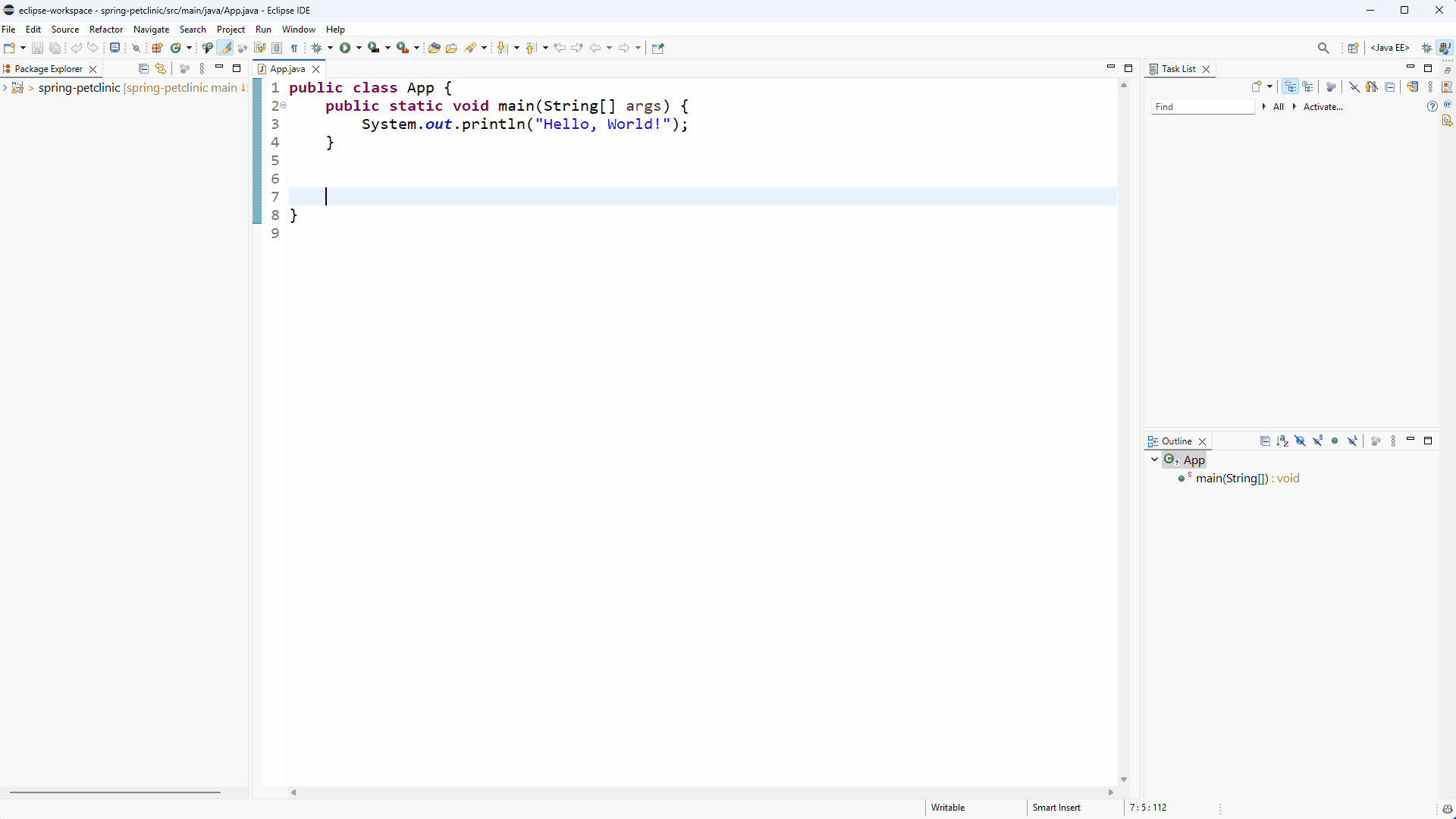This screenshot has width=1456, height=819.
Task: Open Run button dropdown arrow
Action: (x=359, y=48)
